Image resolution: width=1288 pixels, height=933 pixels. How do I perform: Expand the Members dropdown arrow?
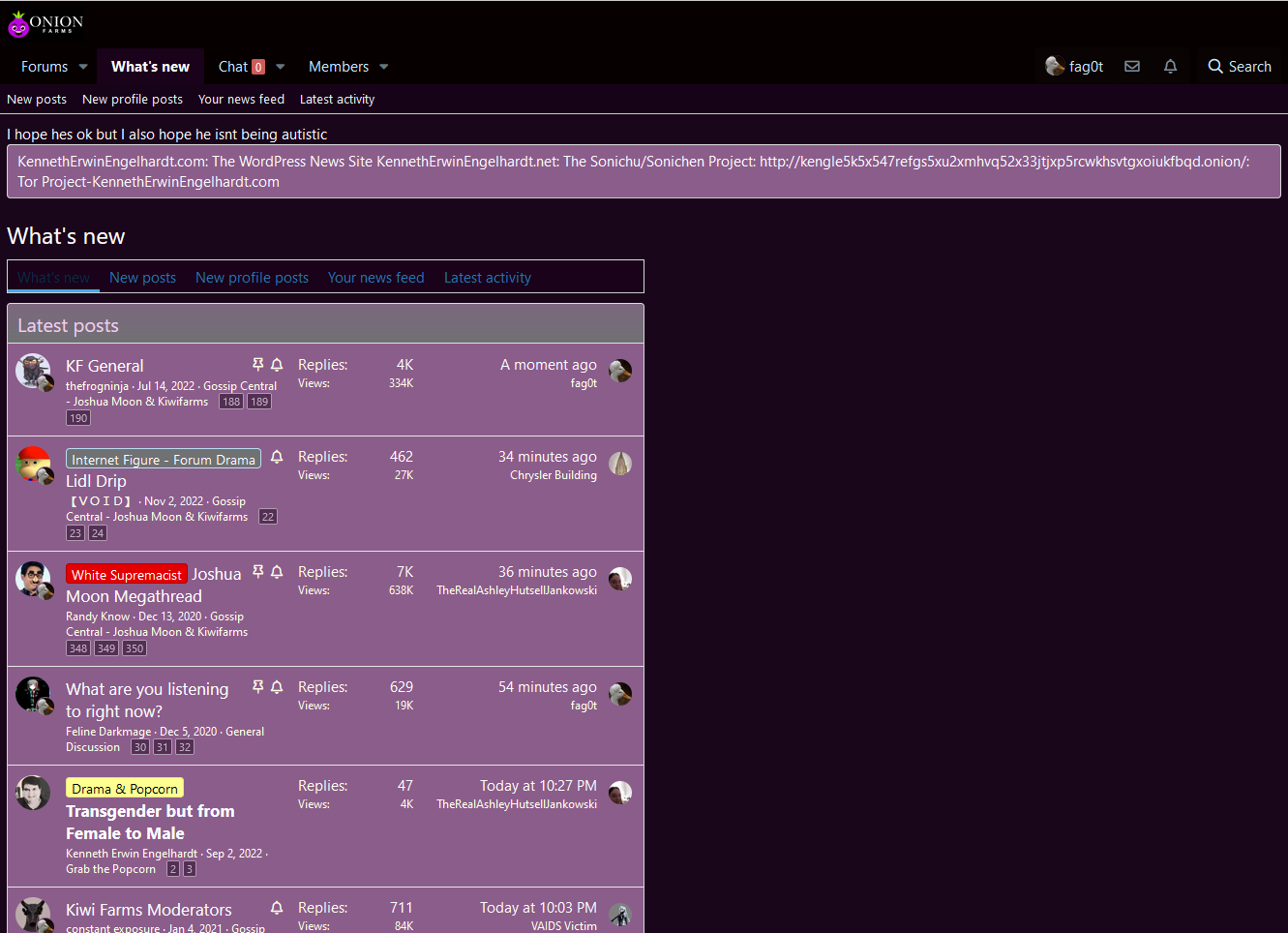(384, 67)
